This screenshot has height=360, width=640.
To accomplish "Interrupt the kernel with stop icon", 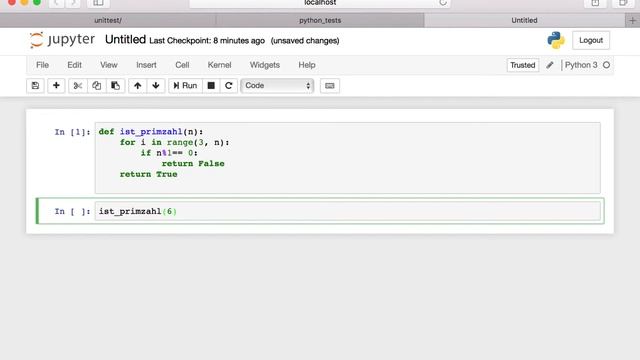I will coord(211,86).
